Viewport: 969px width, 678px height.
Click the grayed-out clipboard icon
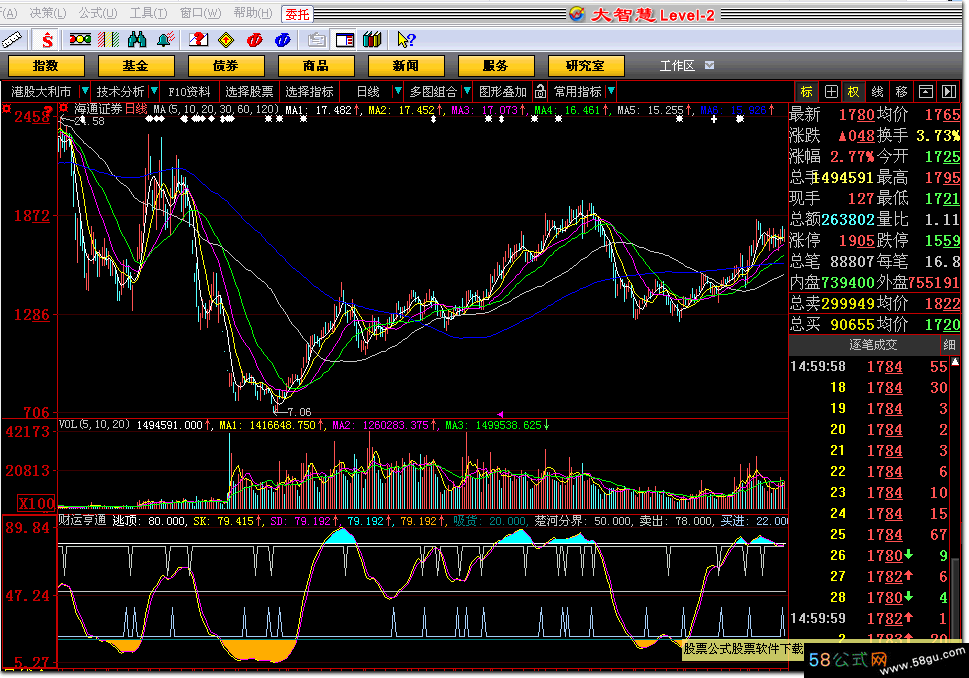pyautogui.click(x=316, y=40)
